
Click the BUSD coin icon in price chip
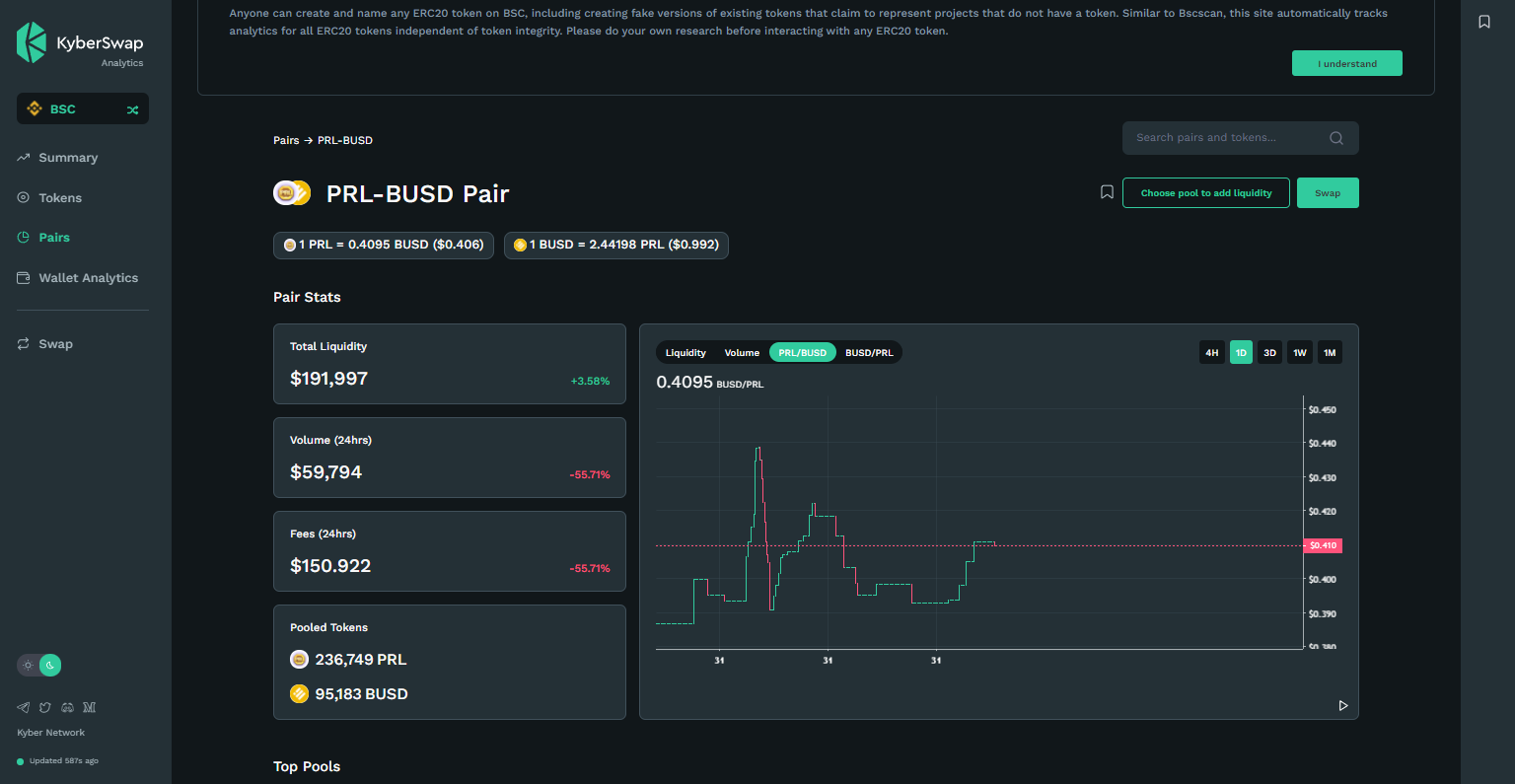pyautogui.click(x=521, y=246)
